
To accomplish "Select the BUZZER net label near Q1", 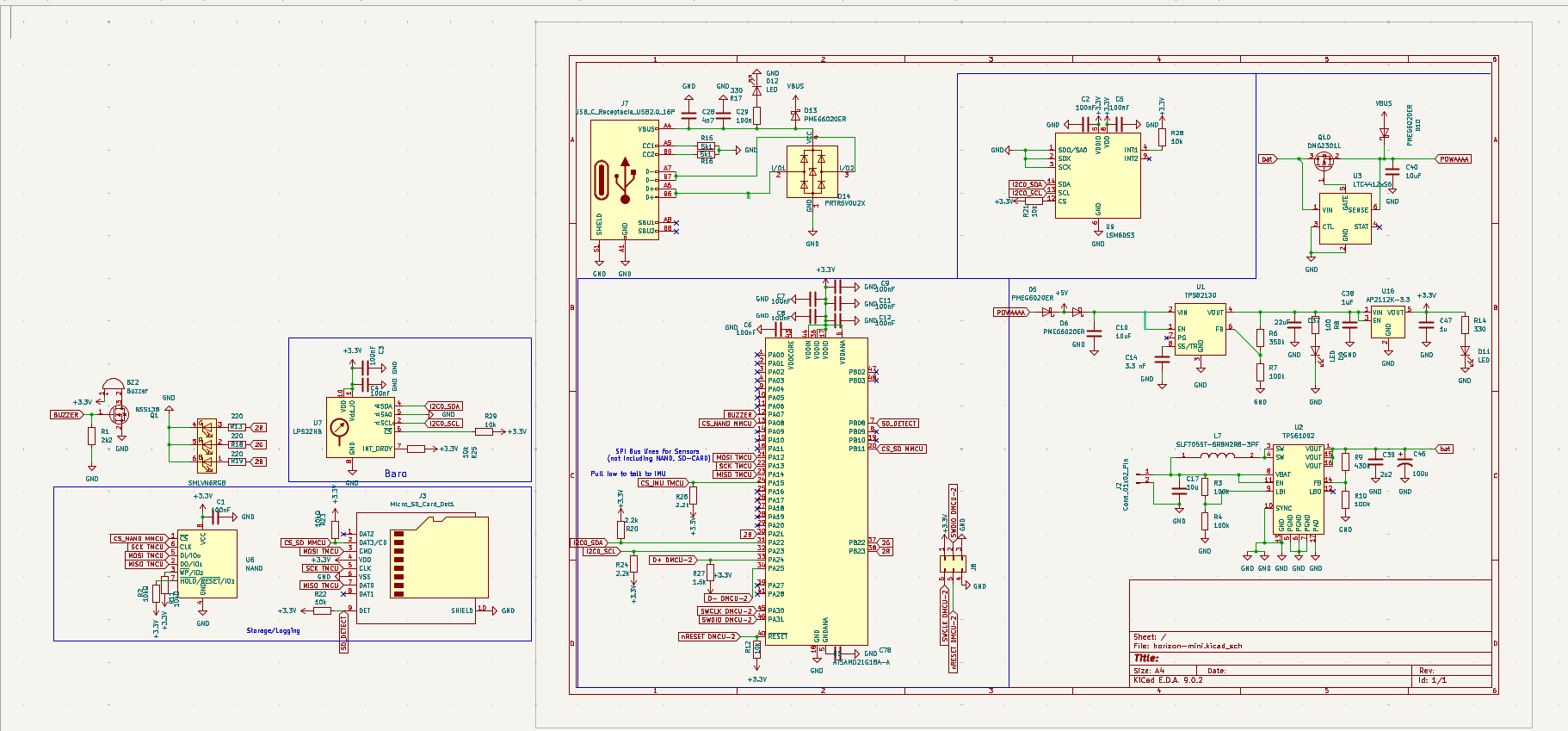I will (x=66, y=415).
